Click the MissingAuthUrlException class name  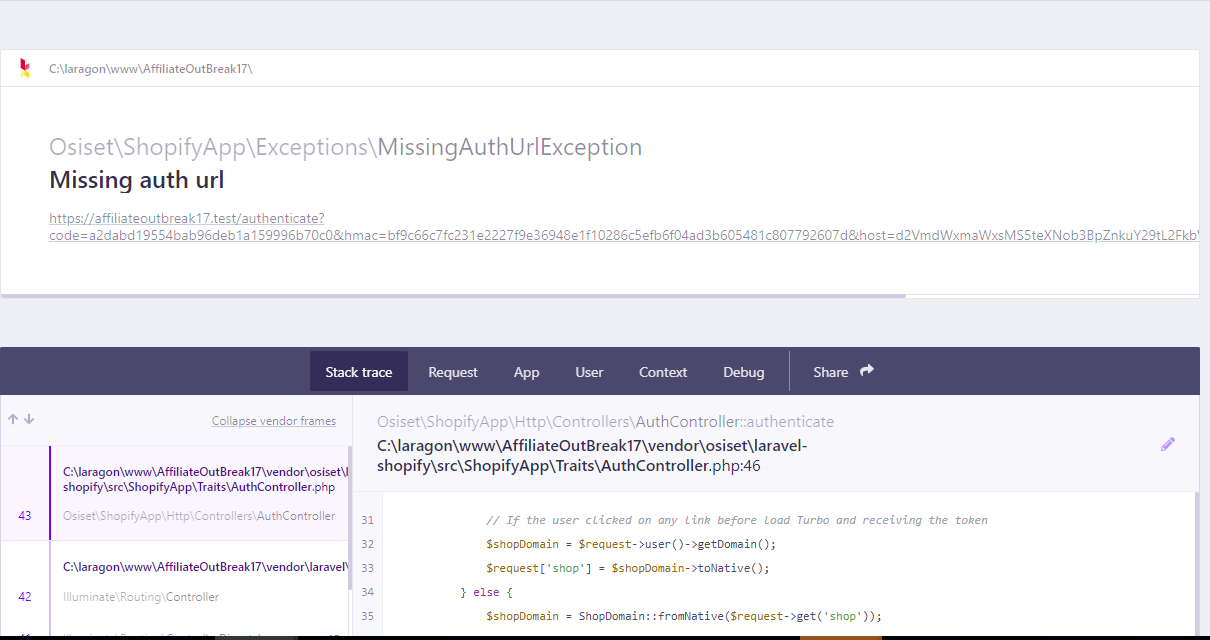point(509,147)
